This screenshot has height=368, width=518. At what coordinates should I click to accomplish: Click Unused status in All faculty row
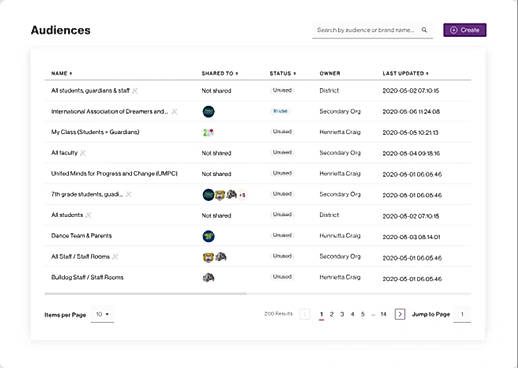[x=282, y=152]
